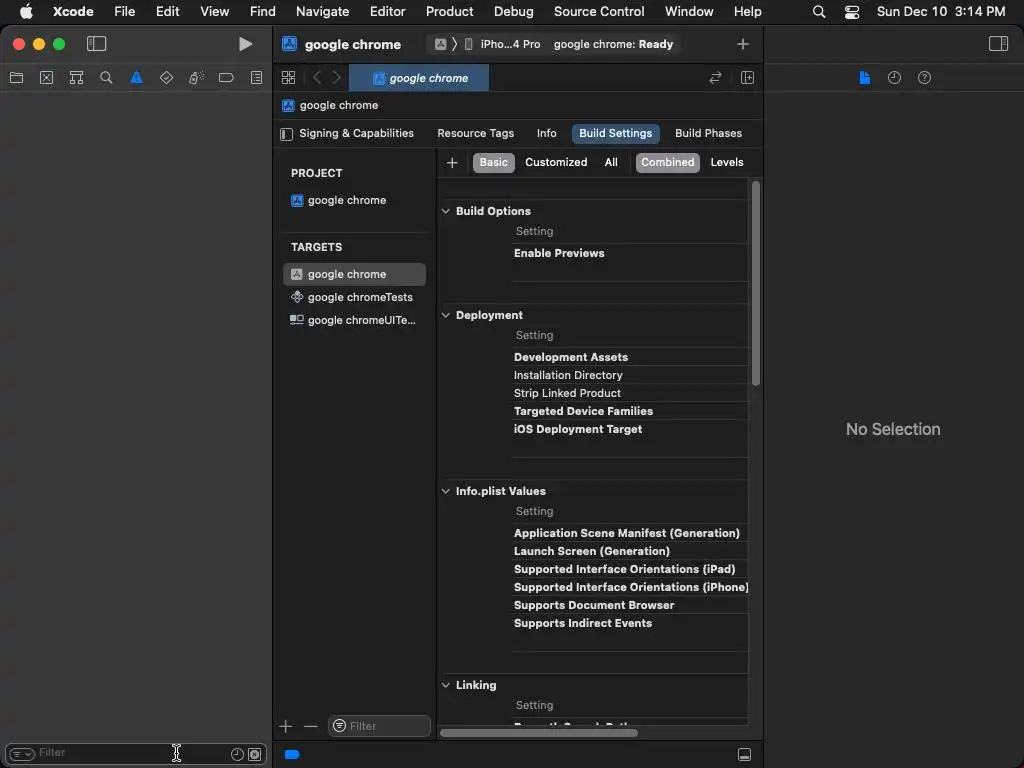The image size is (1024, 768).
Task: Run the project with the play button
Action: pyautogui.click(x=246, y=44)
